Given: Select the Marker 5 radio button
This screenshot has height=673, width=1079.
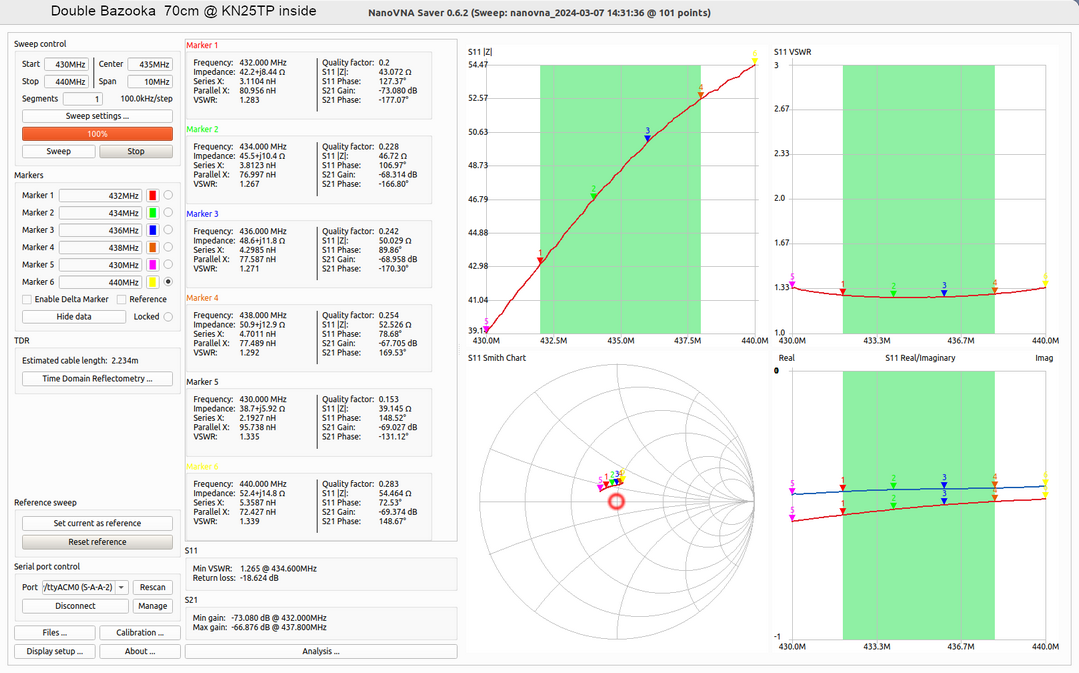Looking at the screenshot, I should point(168,264).
